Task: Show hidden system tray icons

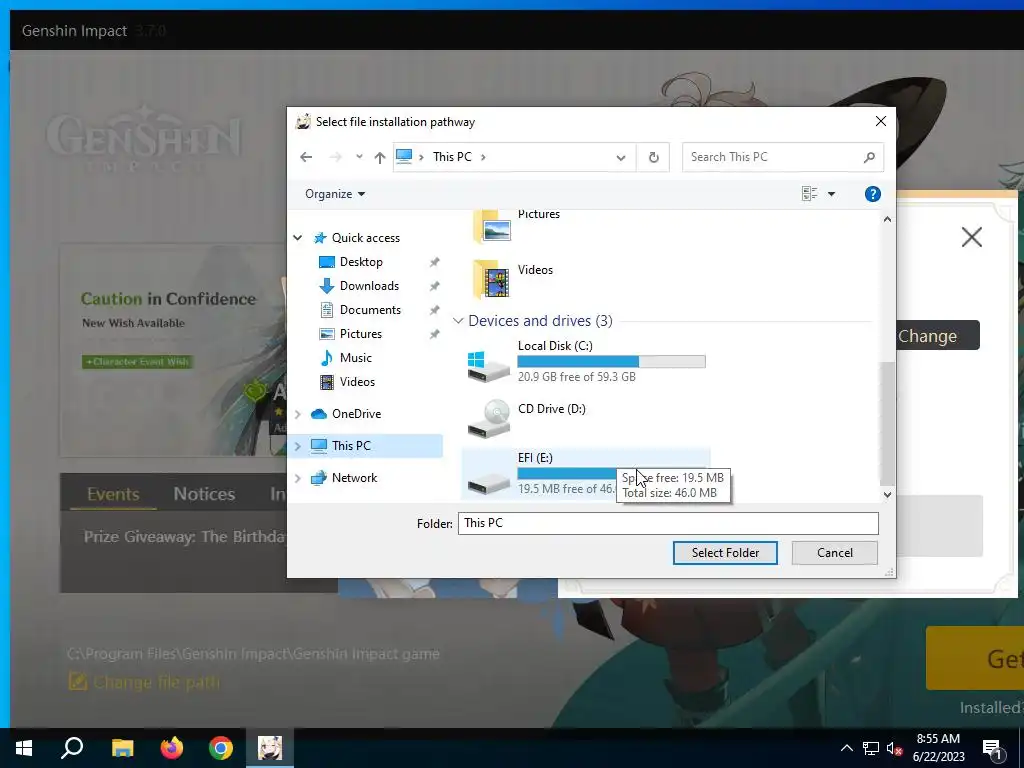Action: (846, 748)
